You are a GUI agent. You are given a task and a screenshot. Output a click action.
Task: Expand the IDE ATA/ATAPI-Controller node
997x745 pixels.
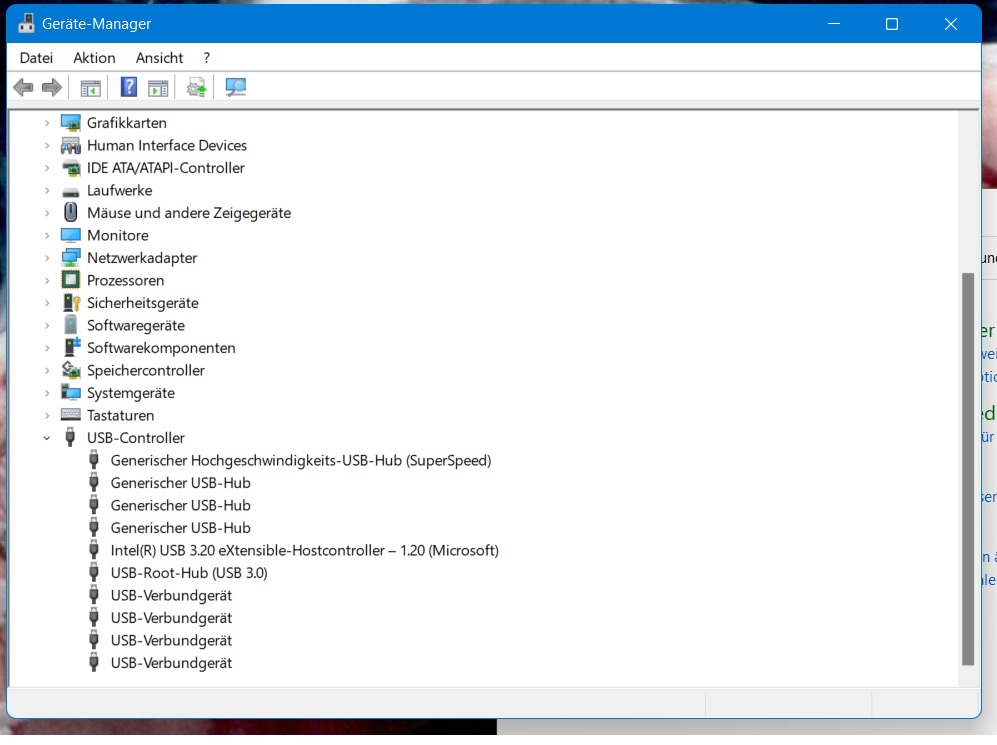[47, 168]
